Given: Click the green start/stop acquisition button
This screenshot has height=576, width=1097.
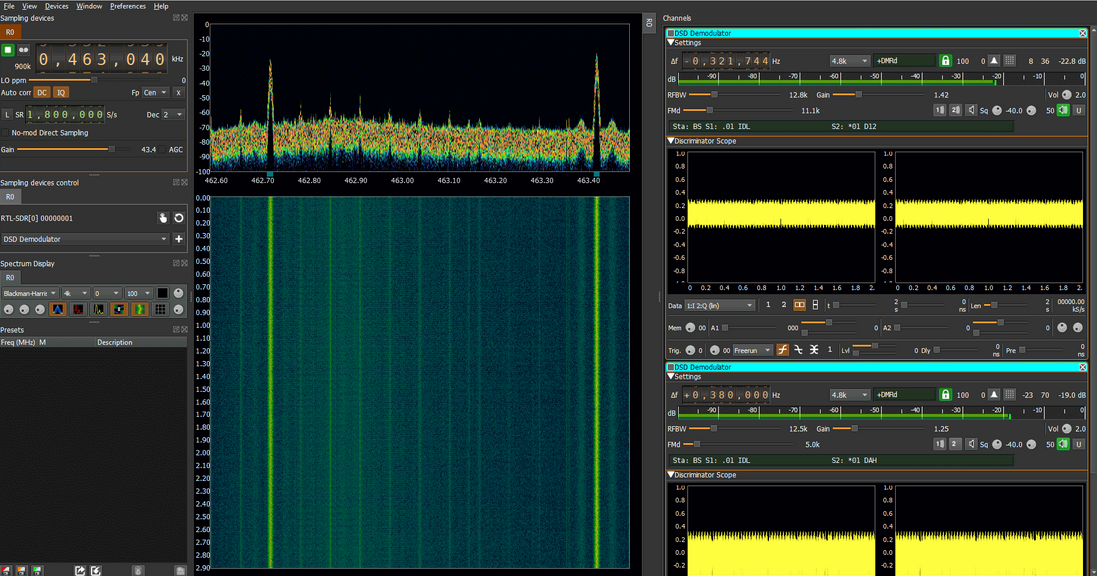Looking at the screenshot, I should [8, 50].
